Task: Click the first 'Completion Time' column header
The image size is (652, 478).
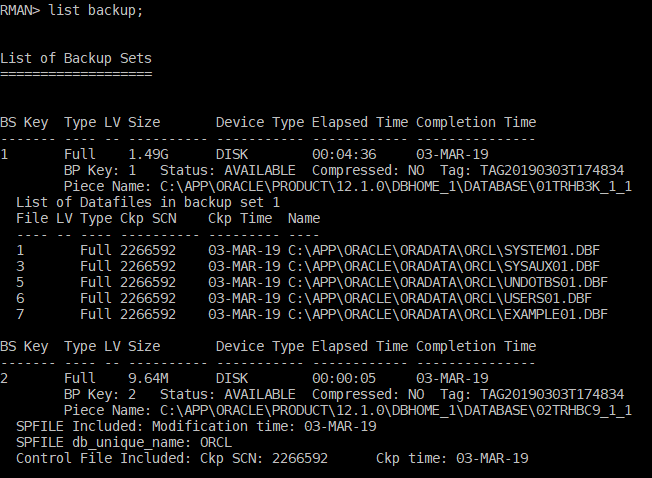Action: pyautogui.click(x=476, y=122)
